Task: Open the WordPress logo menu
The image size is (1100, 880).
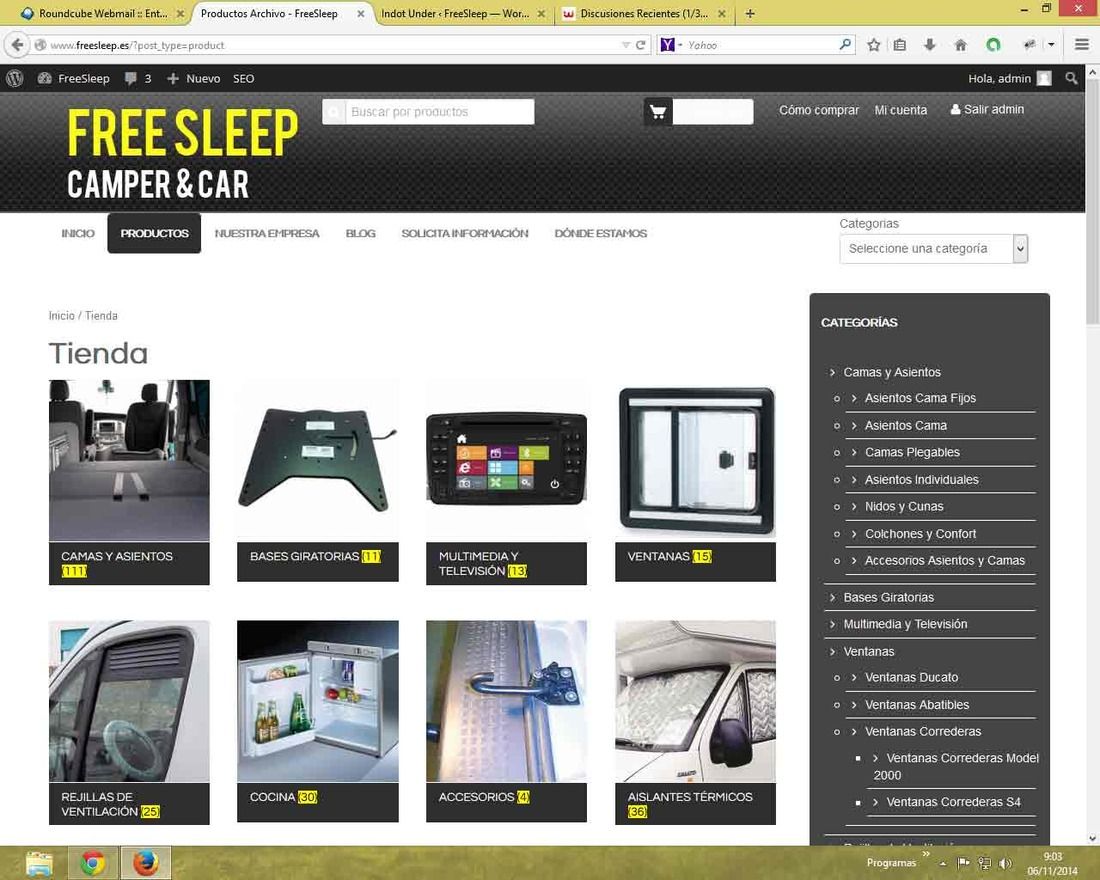Action: (15, 79)
